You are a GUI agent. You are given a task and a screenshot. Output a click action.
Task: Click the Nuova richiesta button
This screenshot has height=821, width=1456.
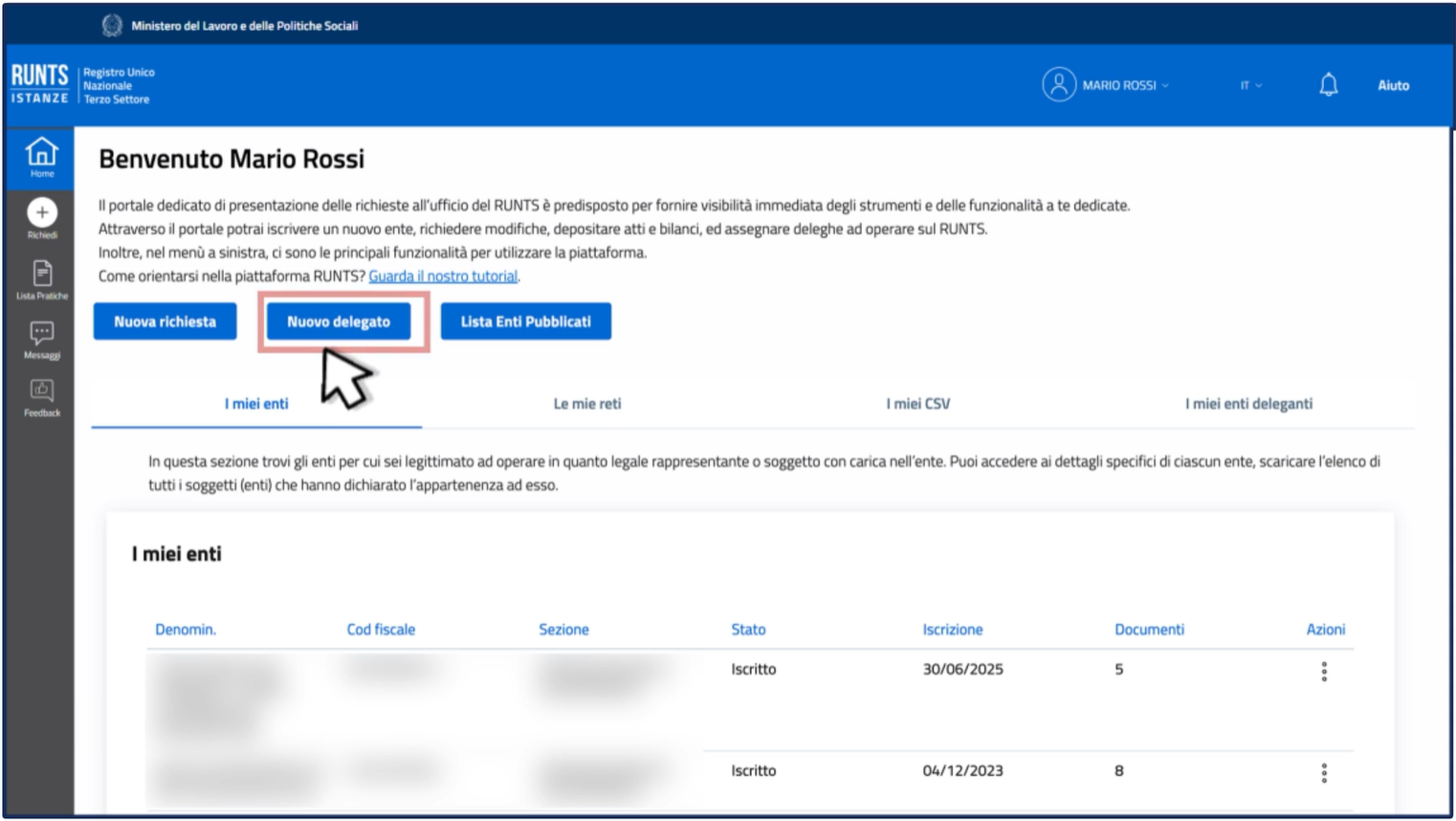click(x=165, y=322)
